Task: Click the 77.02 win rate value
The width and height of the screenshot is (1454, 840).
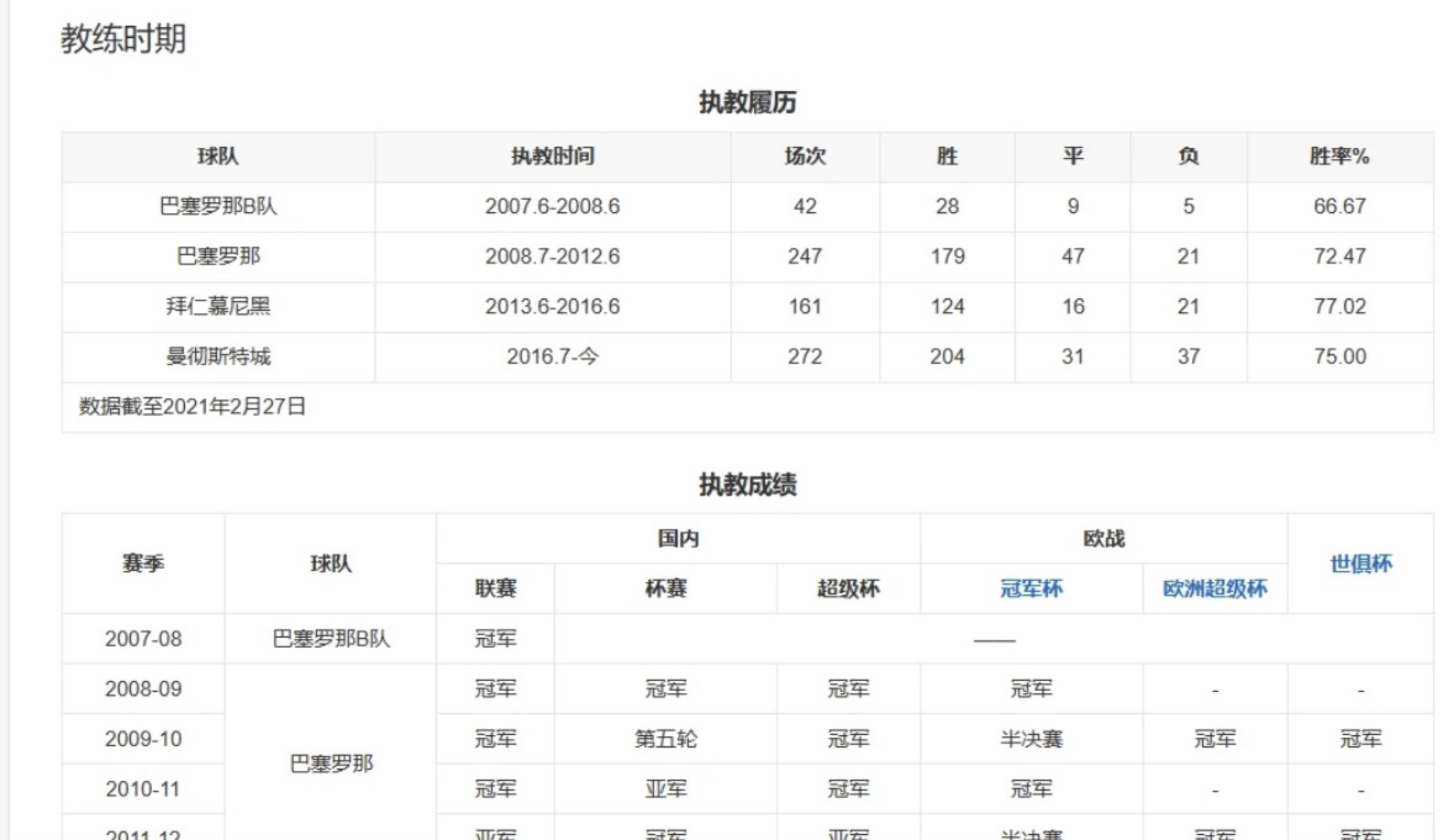Action: tap(1340, 306)
